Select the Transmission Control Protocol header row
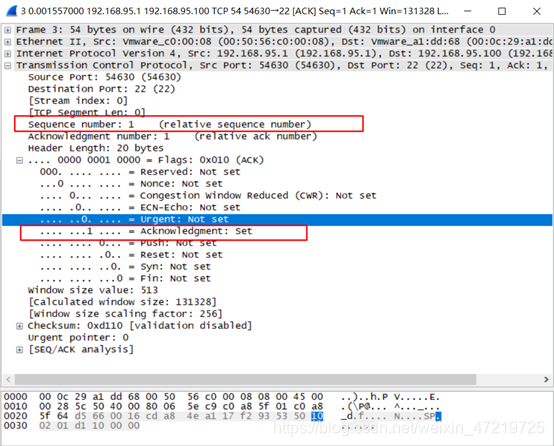The height and width of the screenshot is (446, 554). [x=283, y=65]
